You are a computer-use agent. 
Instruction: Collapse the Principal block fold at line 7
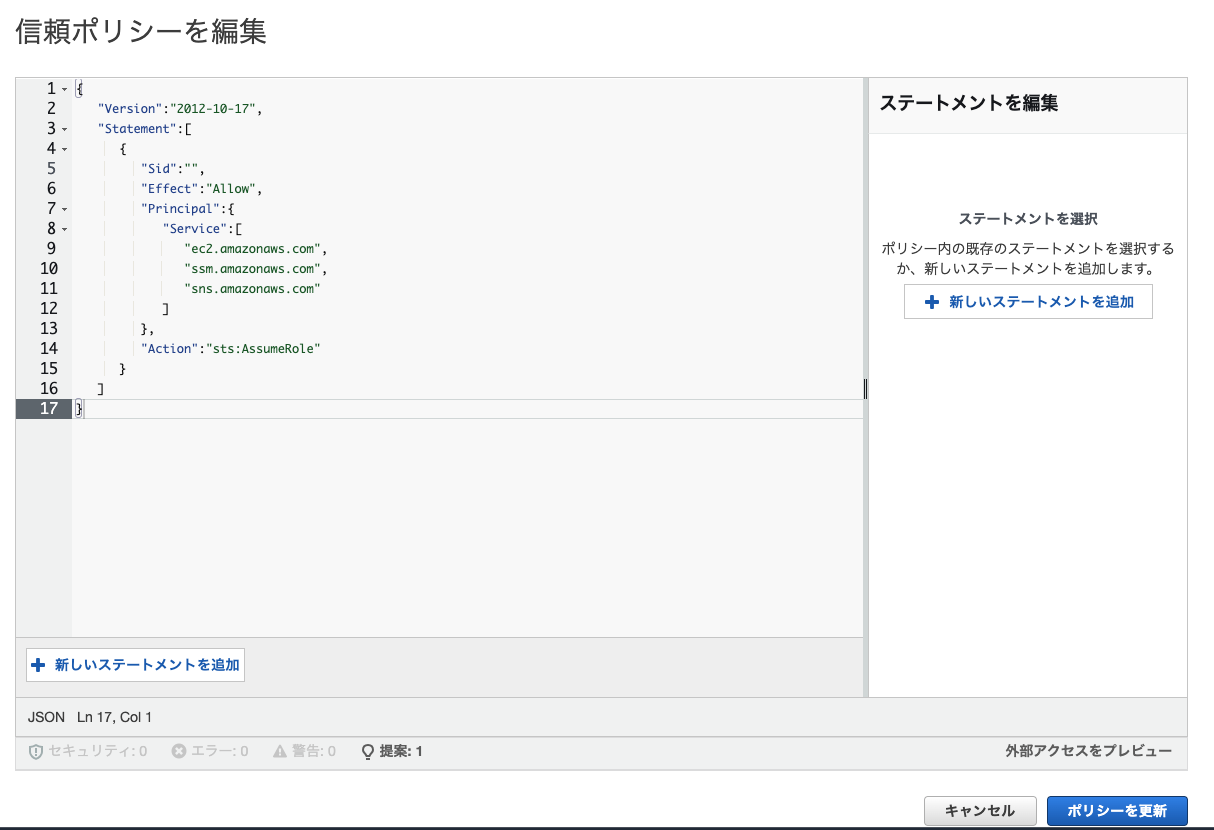click(x=66, y=208)
